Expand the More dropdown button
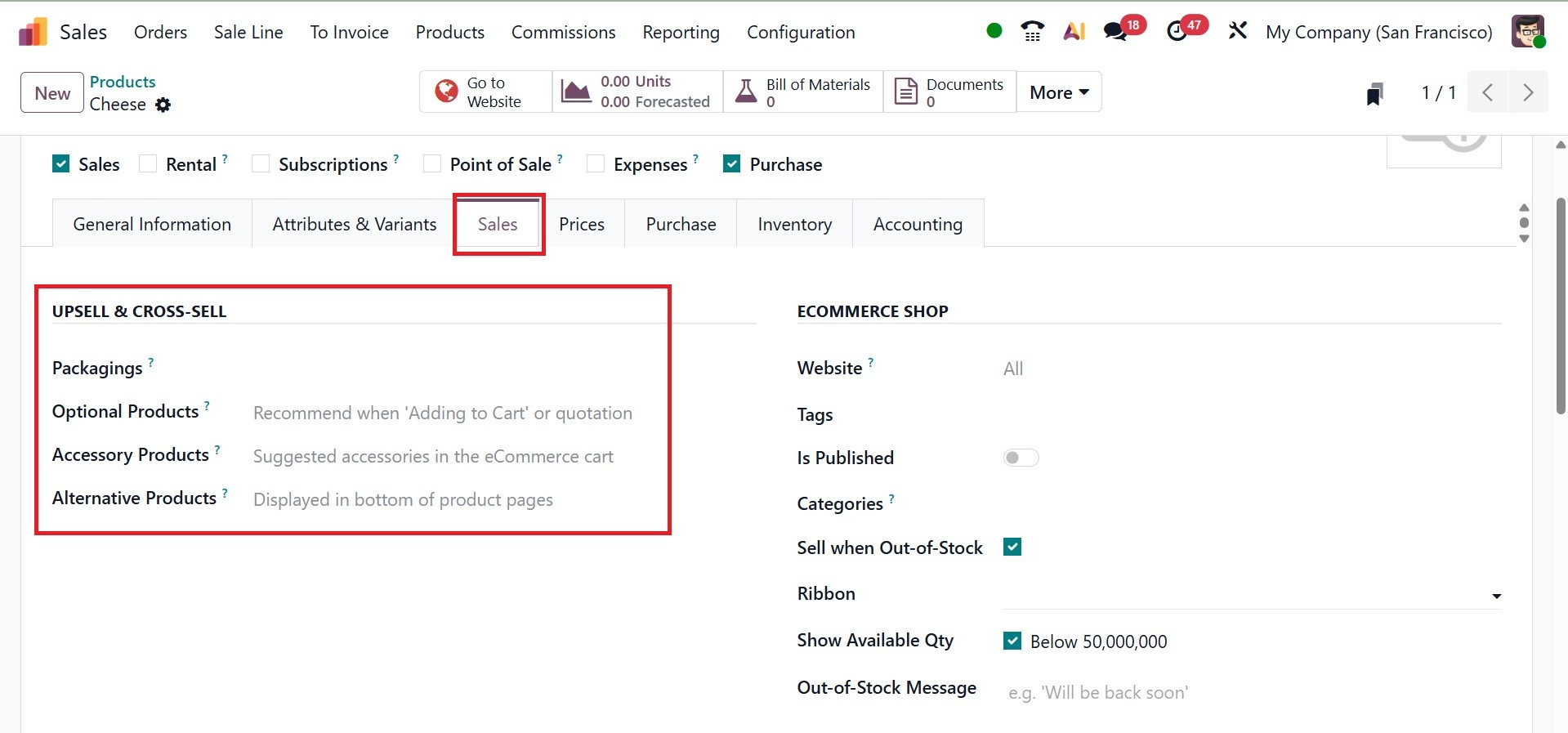 [x=1059, y=92]
